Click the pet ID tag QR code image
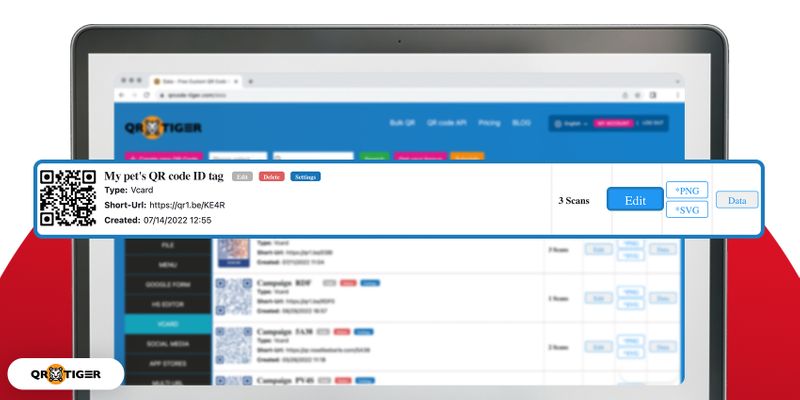 68,198
